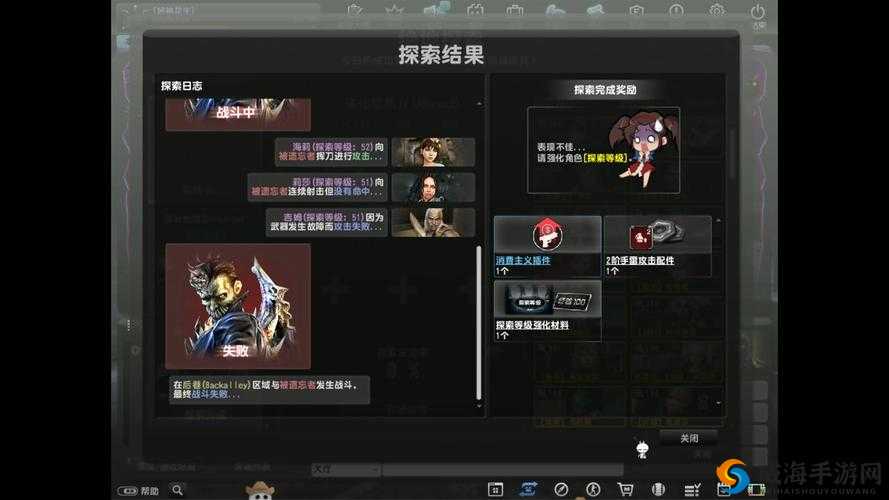The width and height of the screenshot is (889, 500).
Task: Click the blue swap arrows icon
Action: click(x=528, y=489)
